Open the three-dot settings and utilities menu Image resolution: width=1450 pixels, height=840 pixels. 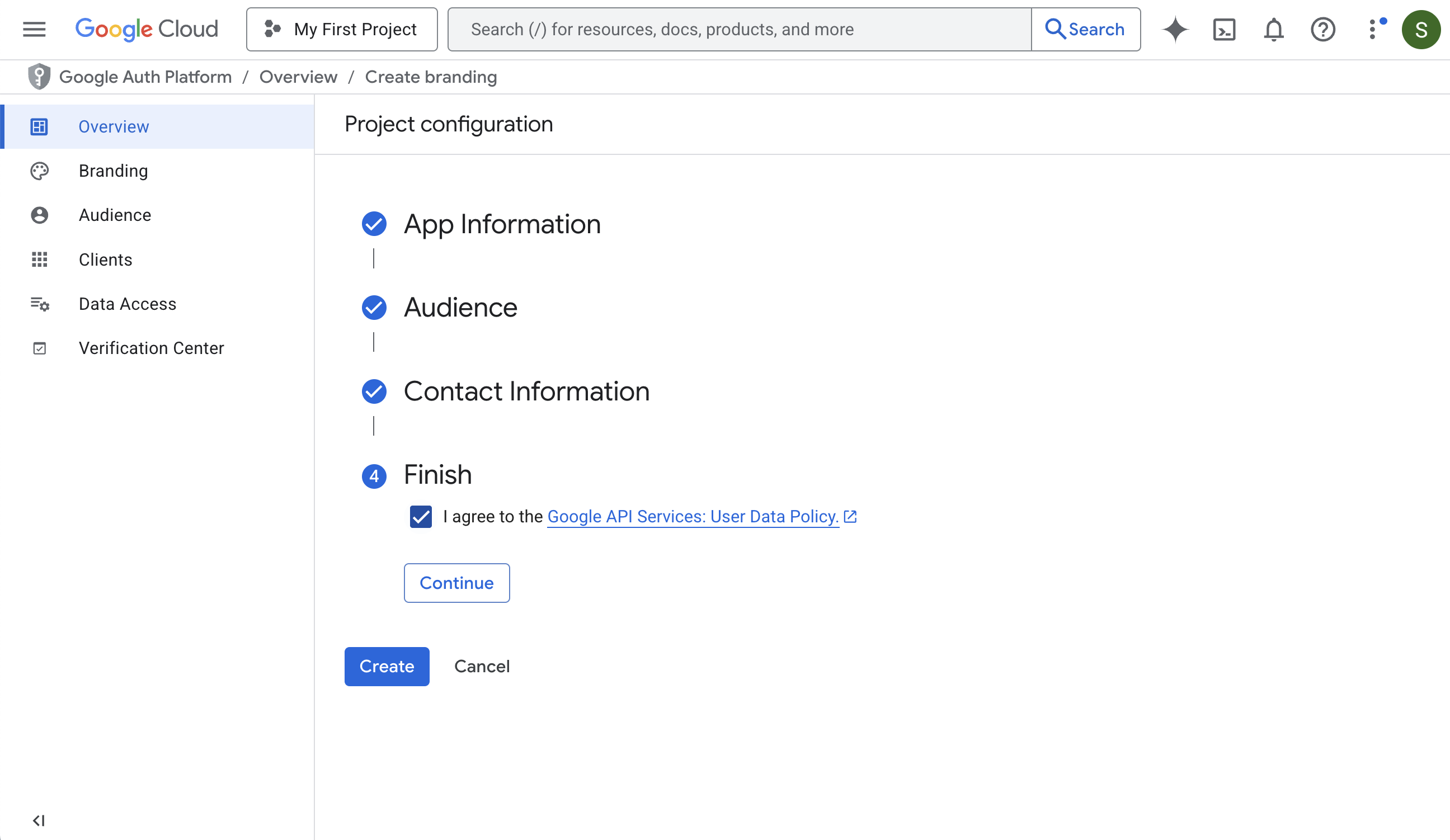tap(1373, 29)
